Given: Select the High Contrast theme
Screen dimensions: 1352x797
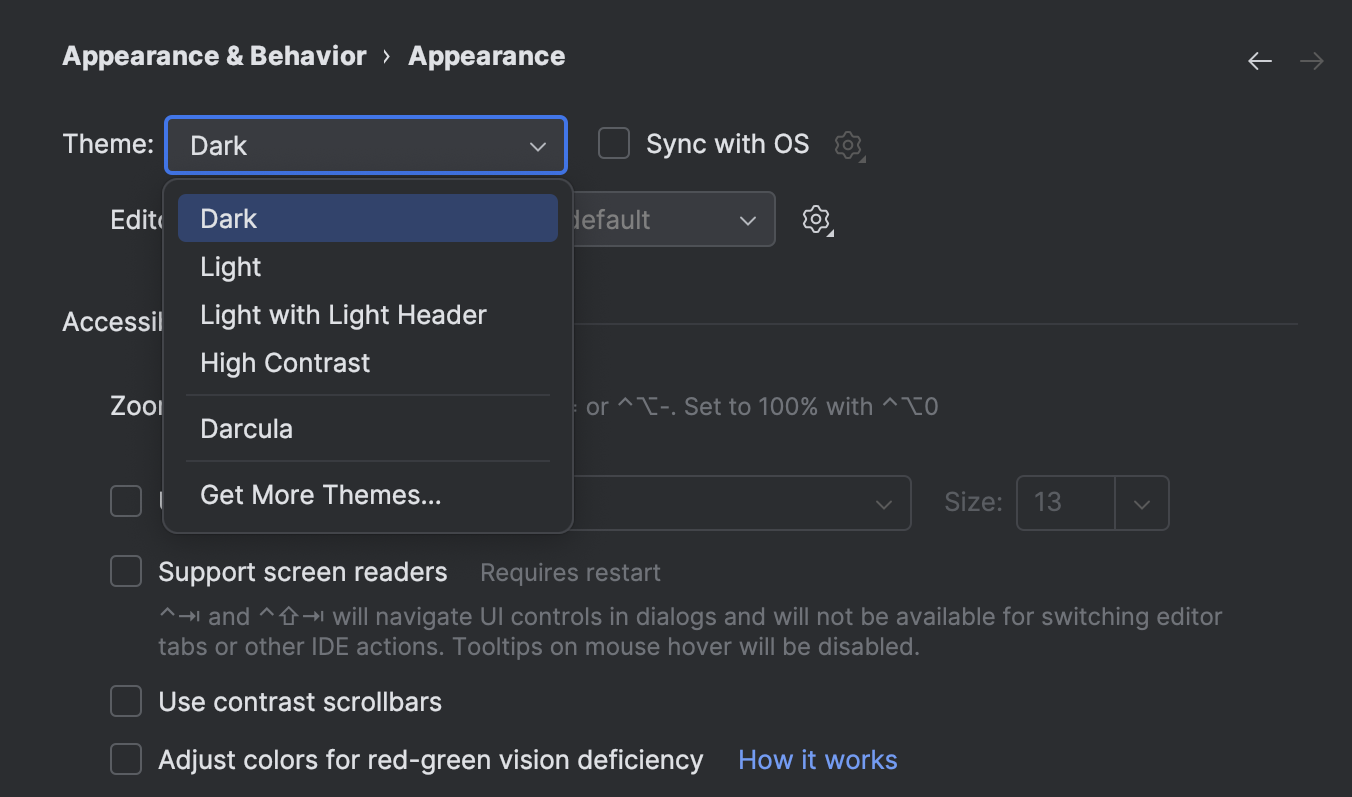Looking at the screenshot, I should pyautogui.click(x=285, y=362).
